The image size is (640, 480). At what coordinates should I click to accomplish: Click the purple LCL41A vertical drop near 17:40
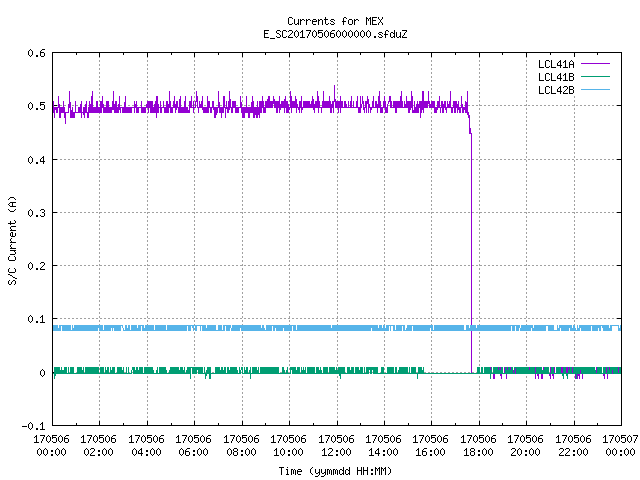471,253
